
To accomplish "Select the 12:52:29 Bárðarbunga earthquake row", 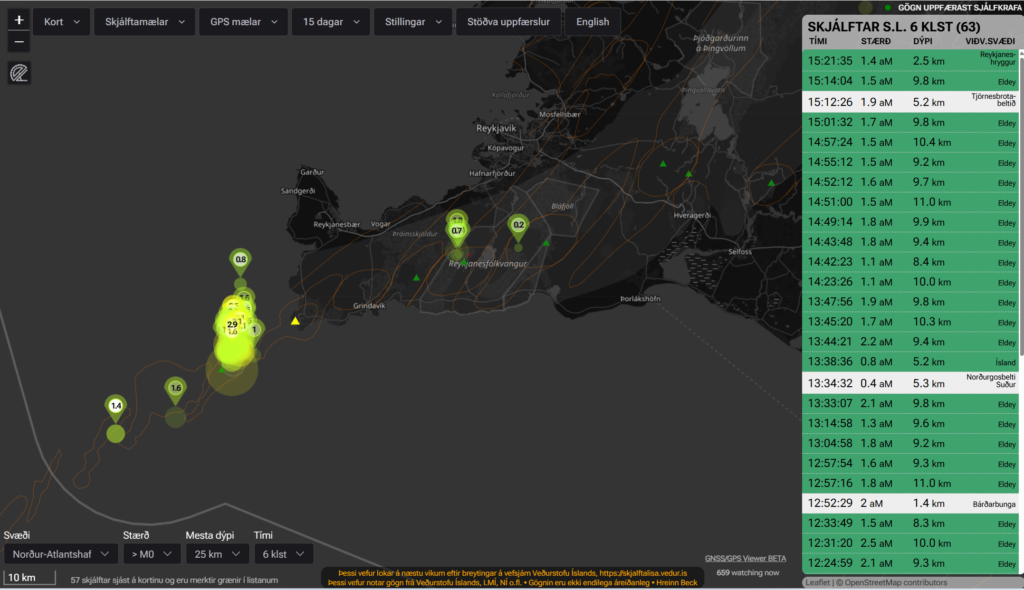I will coord(911,503).
